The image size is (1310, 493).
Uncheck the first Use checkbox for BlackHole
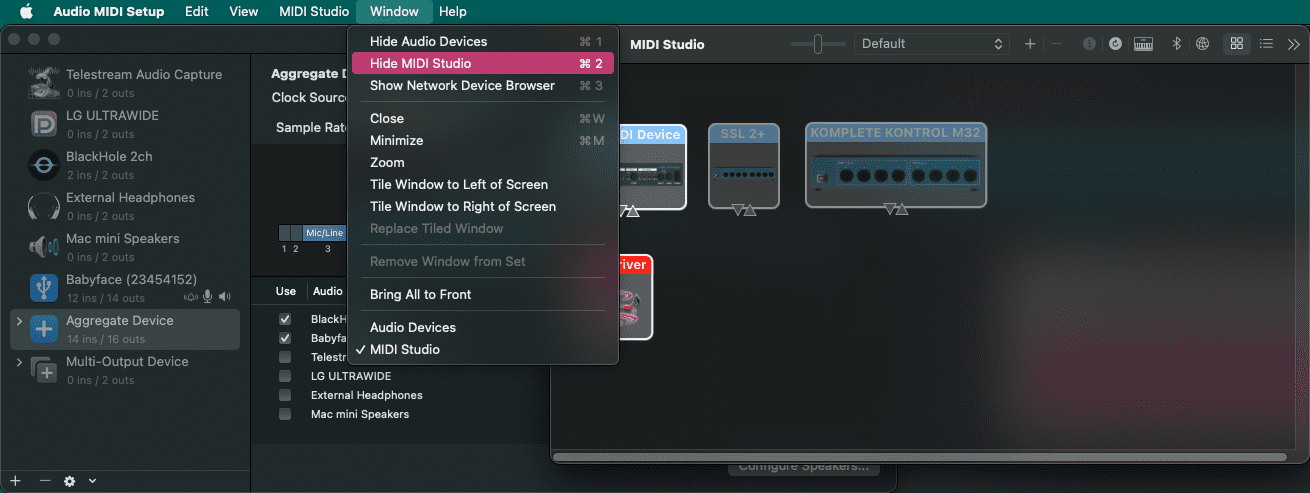pyautogui.click(x=285, y=319)
